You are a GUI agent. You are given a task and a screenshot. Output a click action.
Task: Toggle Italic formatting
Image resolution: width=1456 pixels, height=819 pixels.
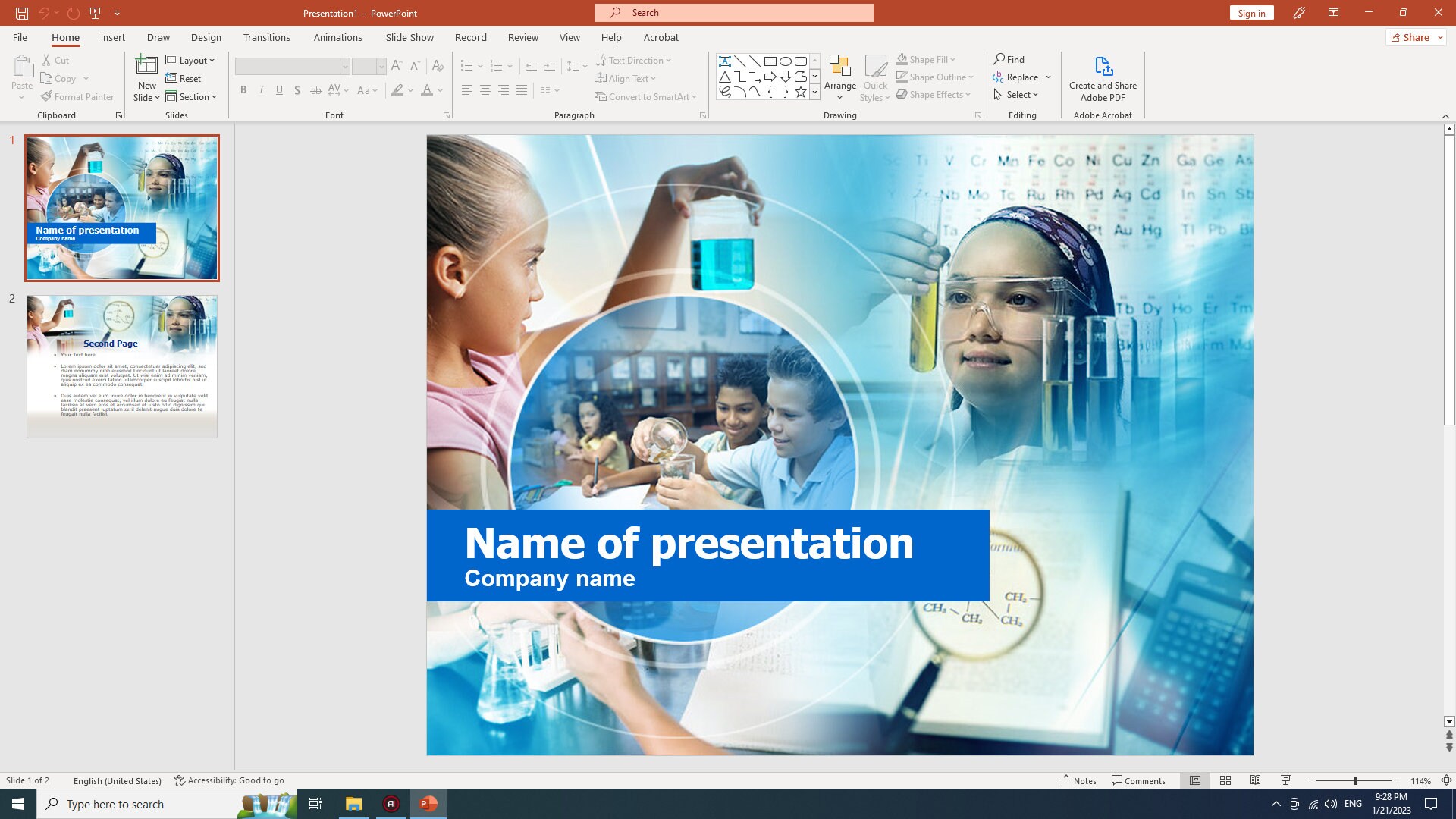point(262,90)
